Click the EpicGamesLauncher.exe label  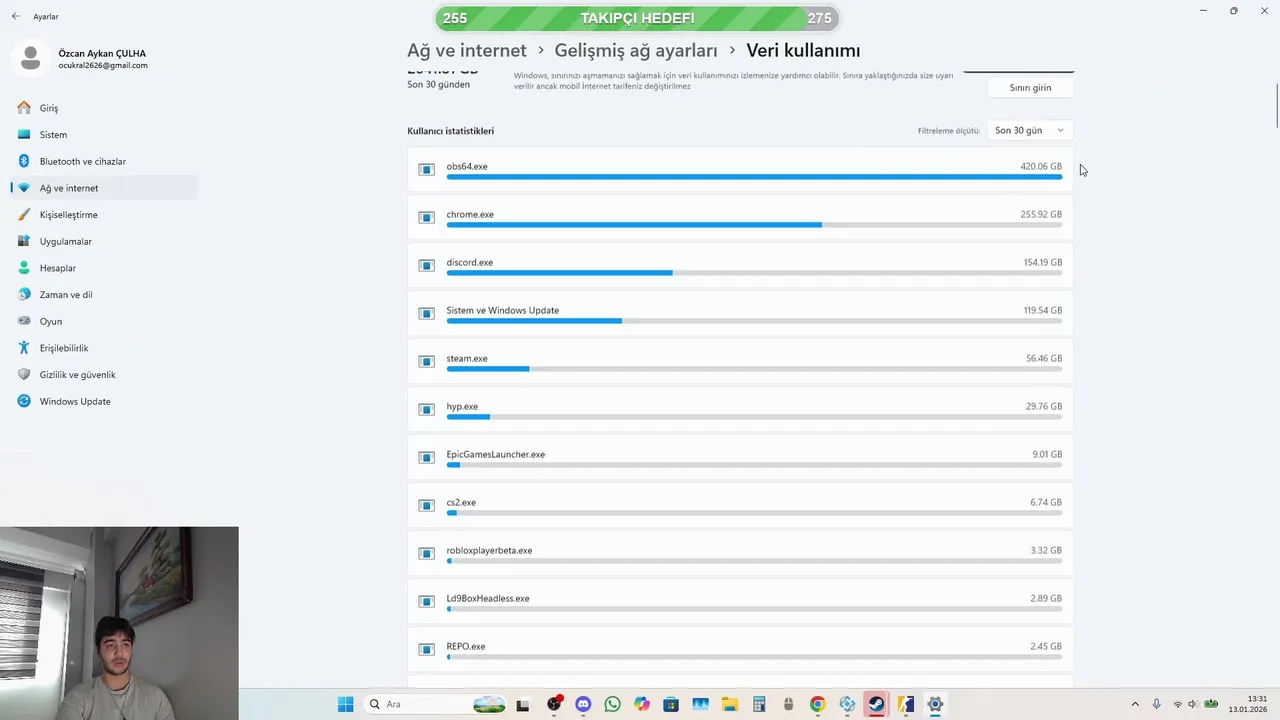pyautogui.click(x=496, y=454)
